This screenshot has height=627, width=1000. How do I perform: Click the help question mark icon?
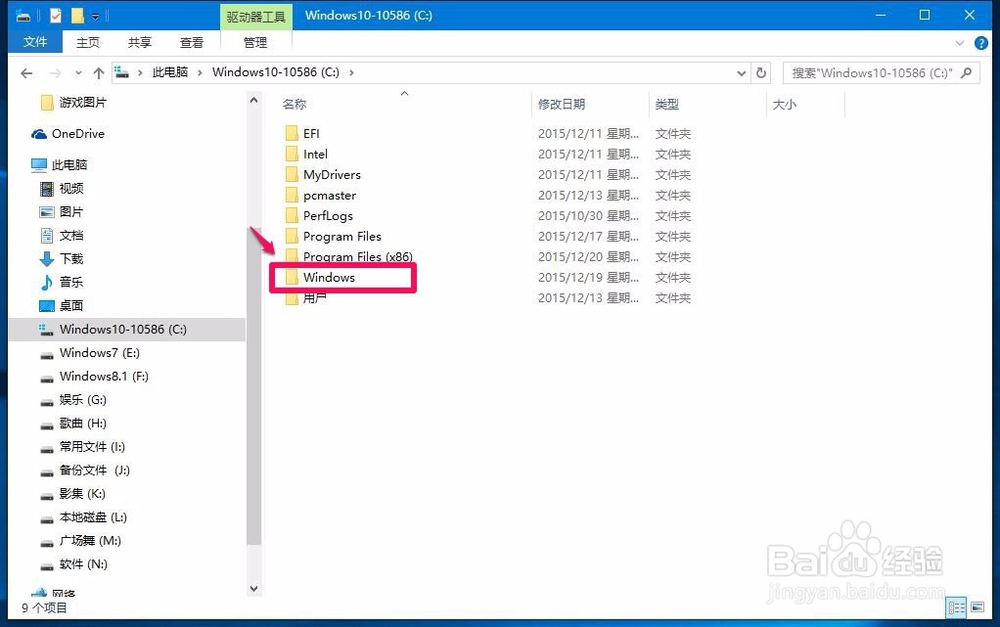click(x=981, y=43)
